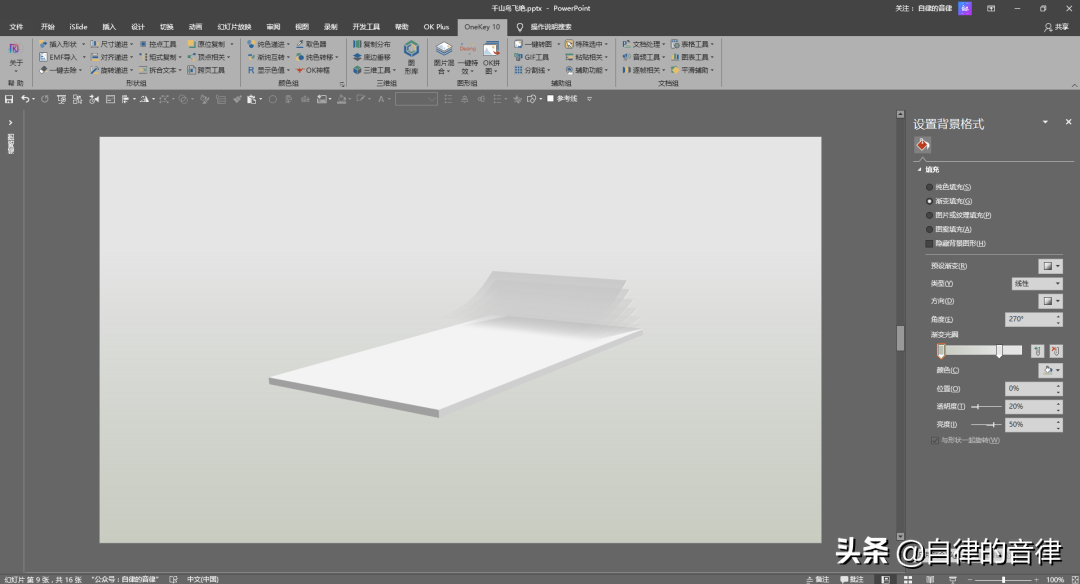Open the 类型 gradient type dropdown
Viewport: 1080px width, 584px height.
pos(1037,284)
